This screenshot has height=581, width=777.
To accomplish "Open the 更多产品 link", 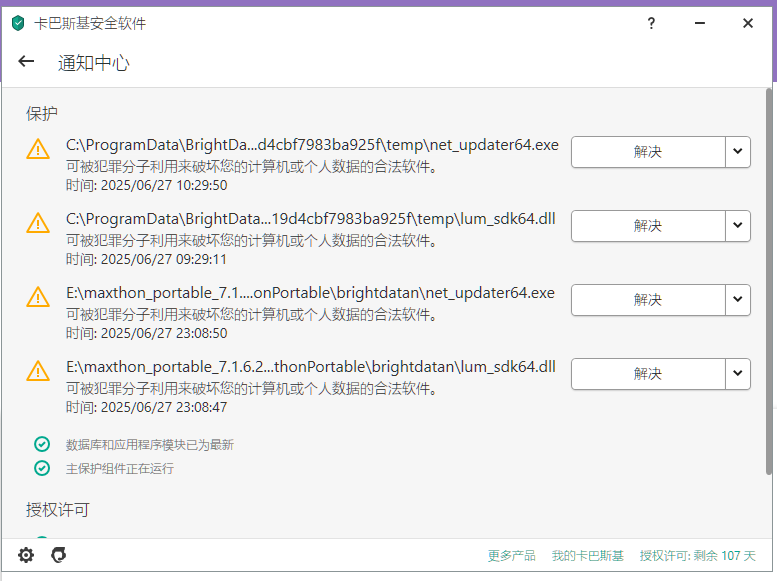I will click(511, 556).
